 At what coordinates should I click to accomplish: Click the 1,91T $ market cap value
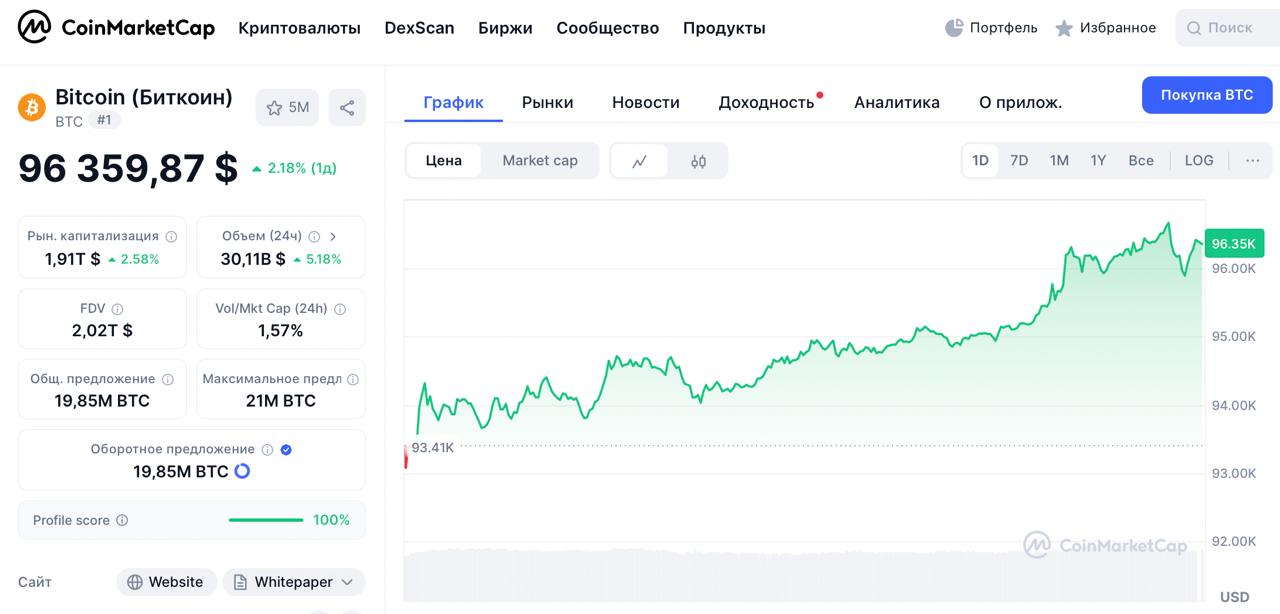73,259
